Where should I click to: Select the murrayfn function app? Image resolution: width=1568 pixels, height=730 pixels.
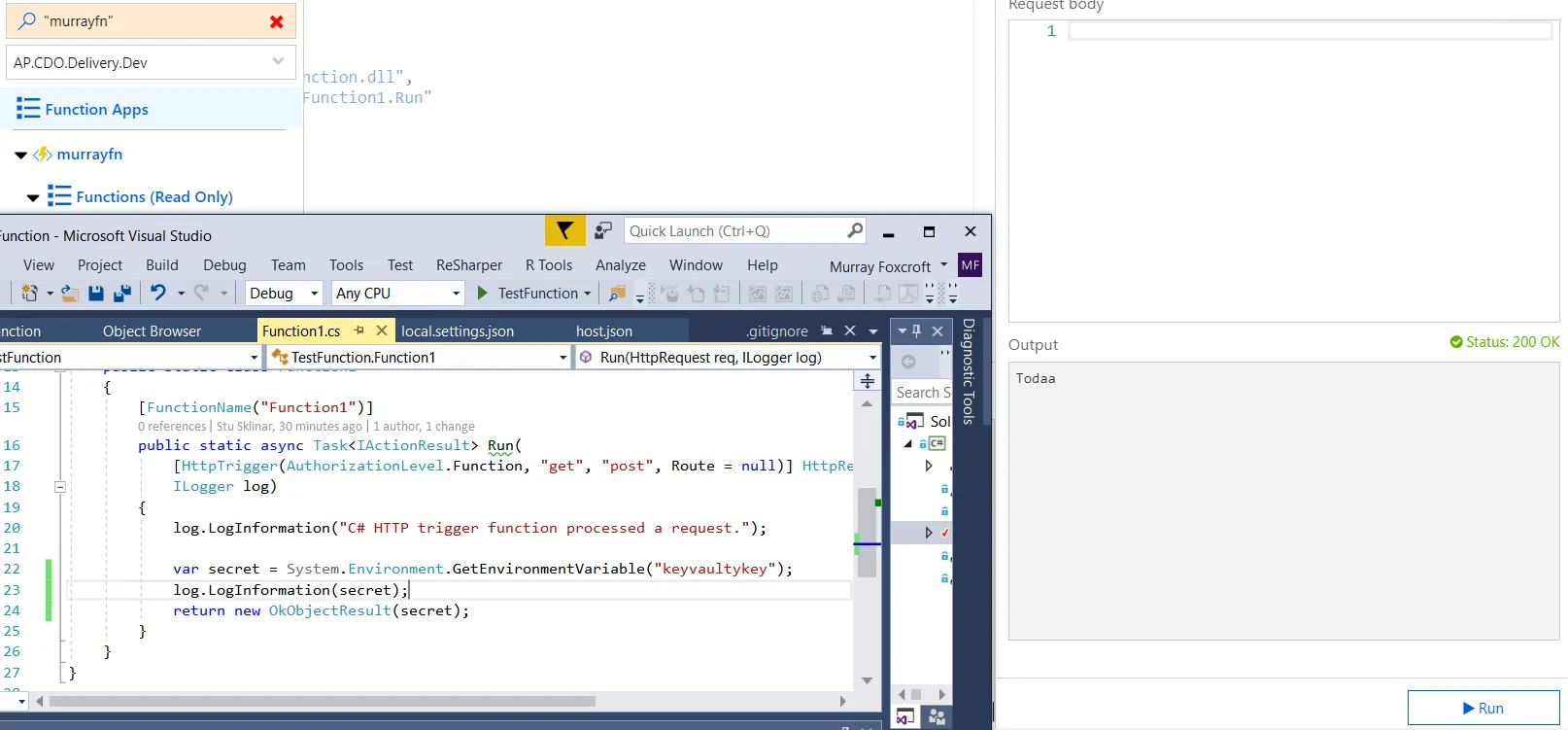coord(89,154)
